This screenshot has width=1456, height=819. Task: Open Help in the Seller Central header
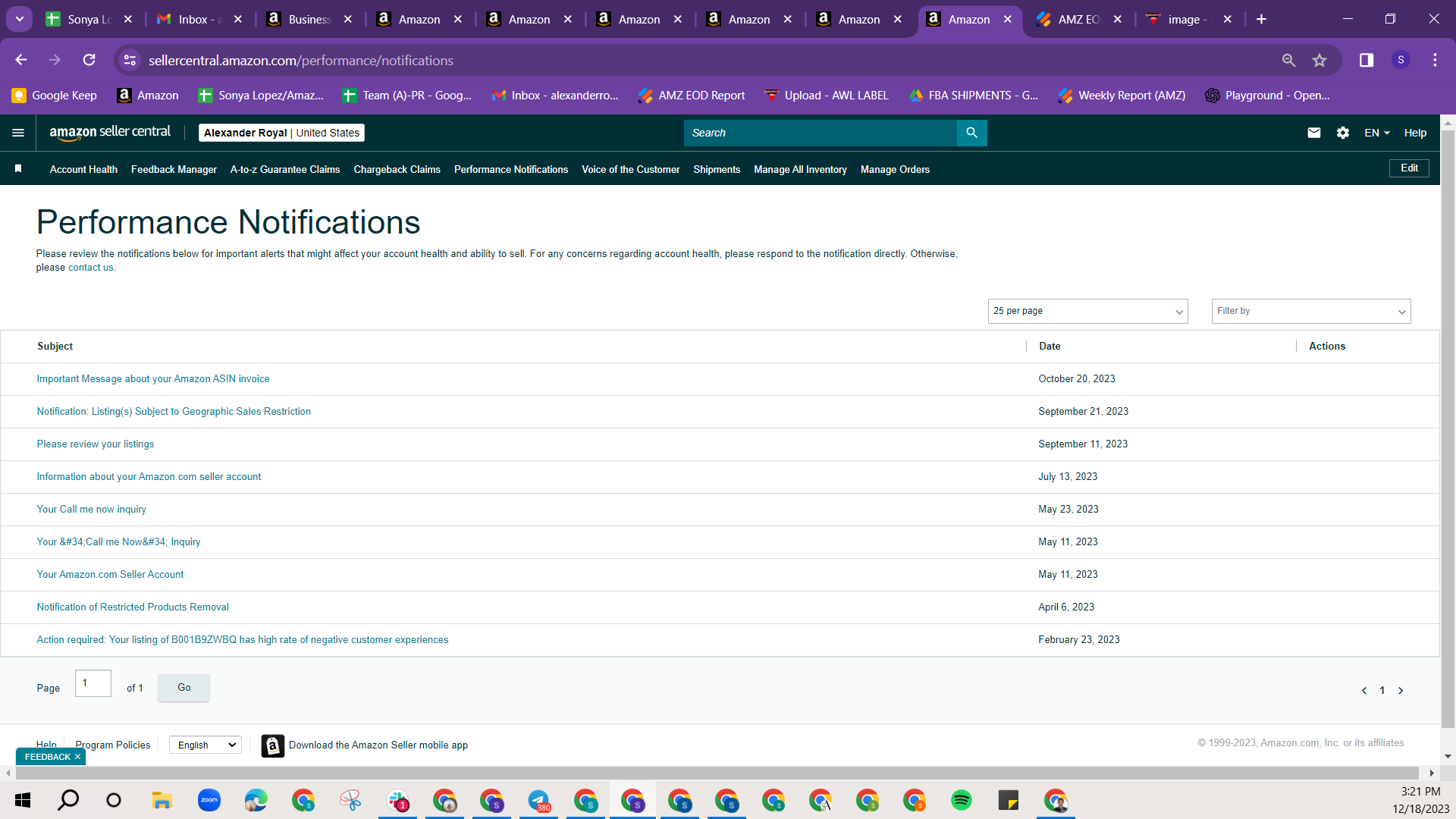tap(1415, 133)
